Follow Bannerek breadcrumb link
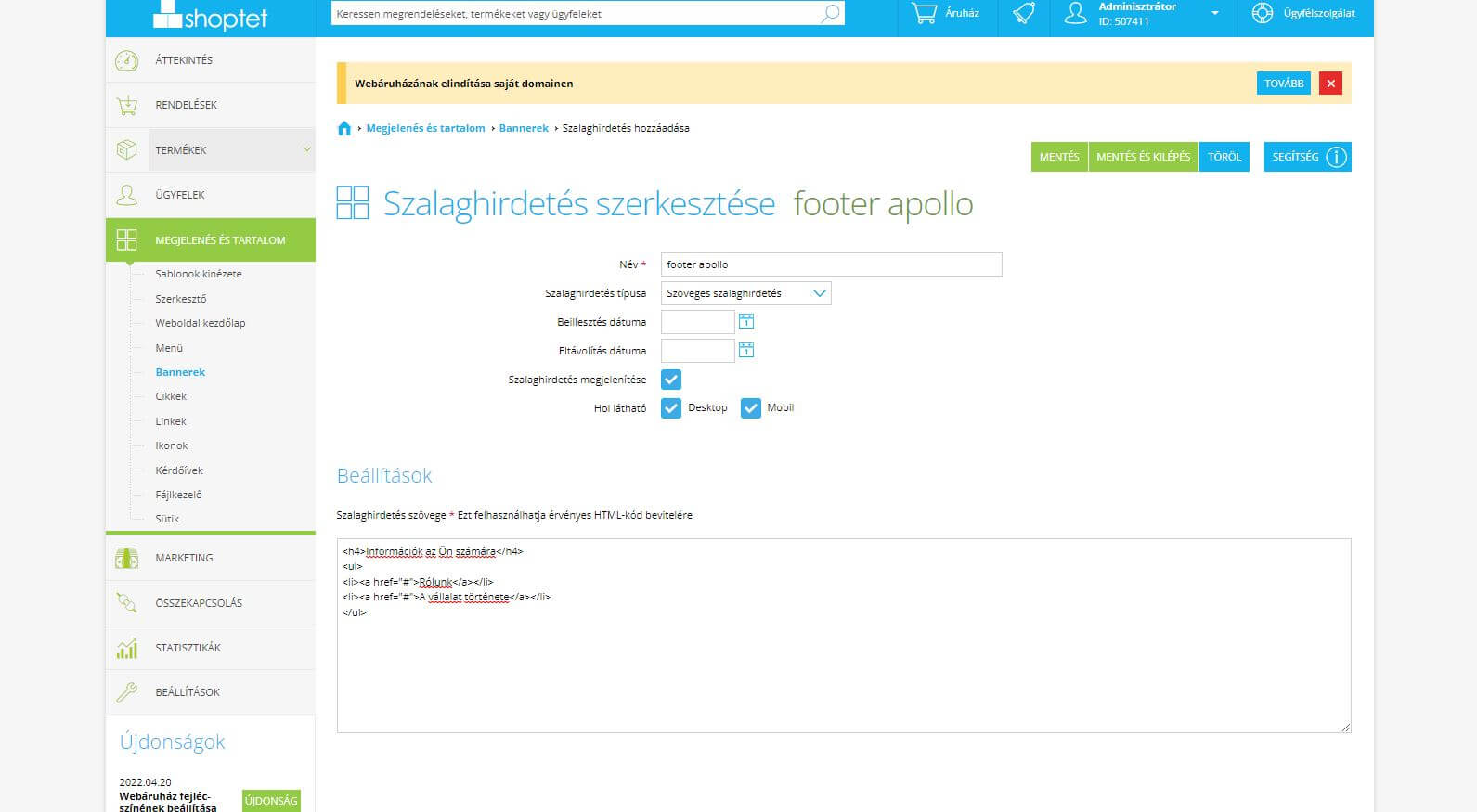1477x812 pixels. pos(524,128)
